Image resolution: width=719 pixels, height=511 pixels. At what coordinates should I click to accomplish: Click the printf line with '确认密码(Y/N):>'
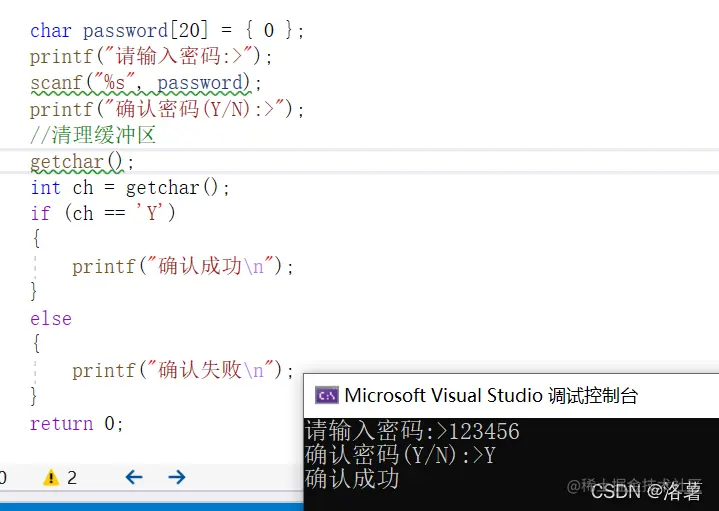point(167,109)
